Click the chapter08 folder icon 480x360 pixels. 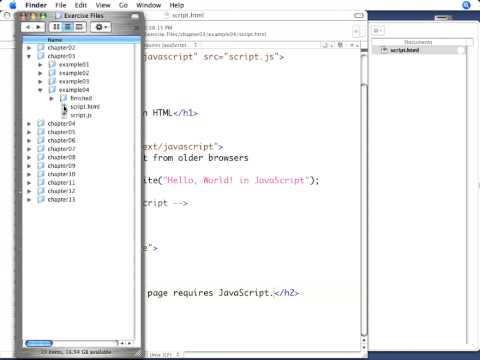[41, 157]
